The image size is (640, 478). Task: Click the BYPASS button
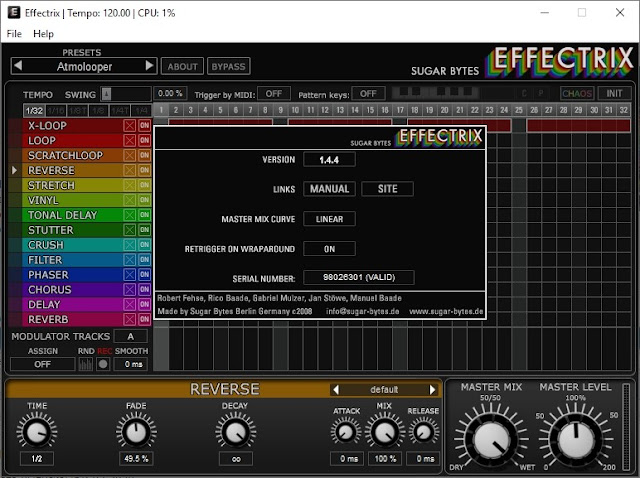(229, 67)
